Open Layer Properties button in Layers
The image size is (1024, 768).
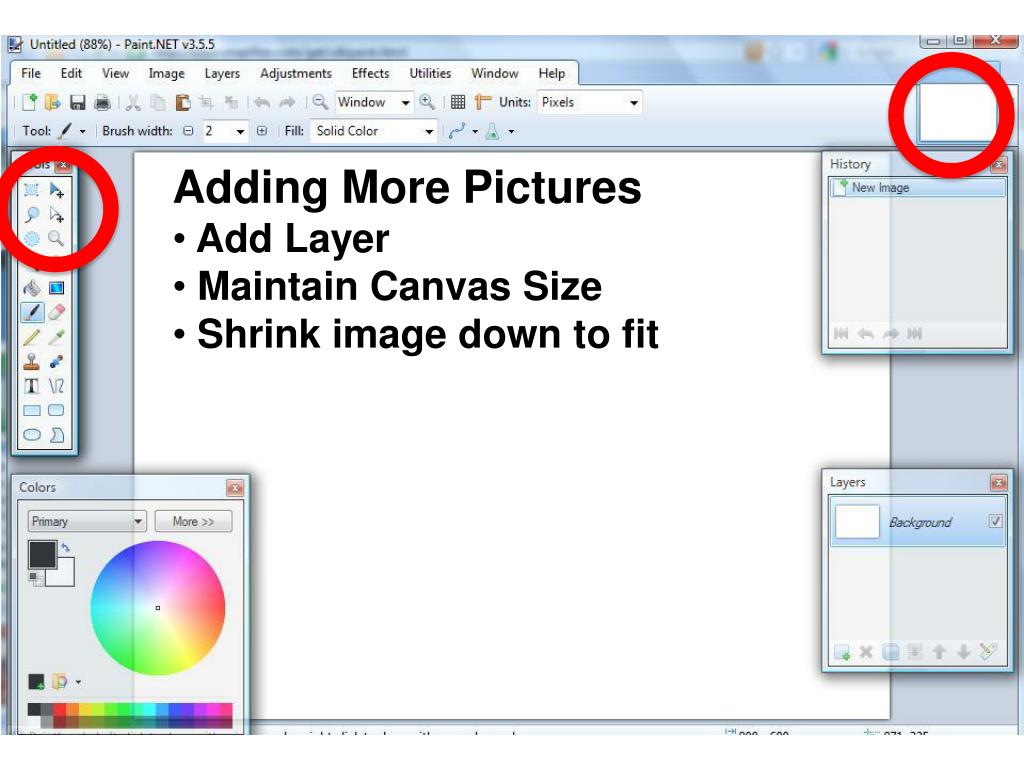(987, 651)
